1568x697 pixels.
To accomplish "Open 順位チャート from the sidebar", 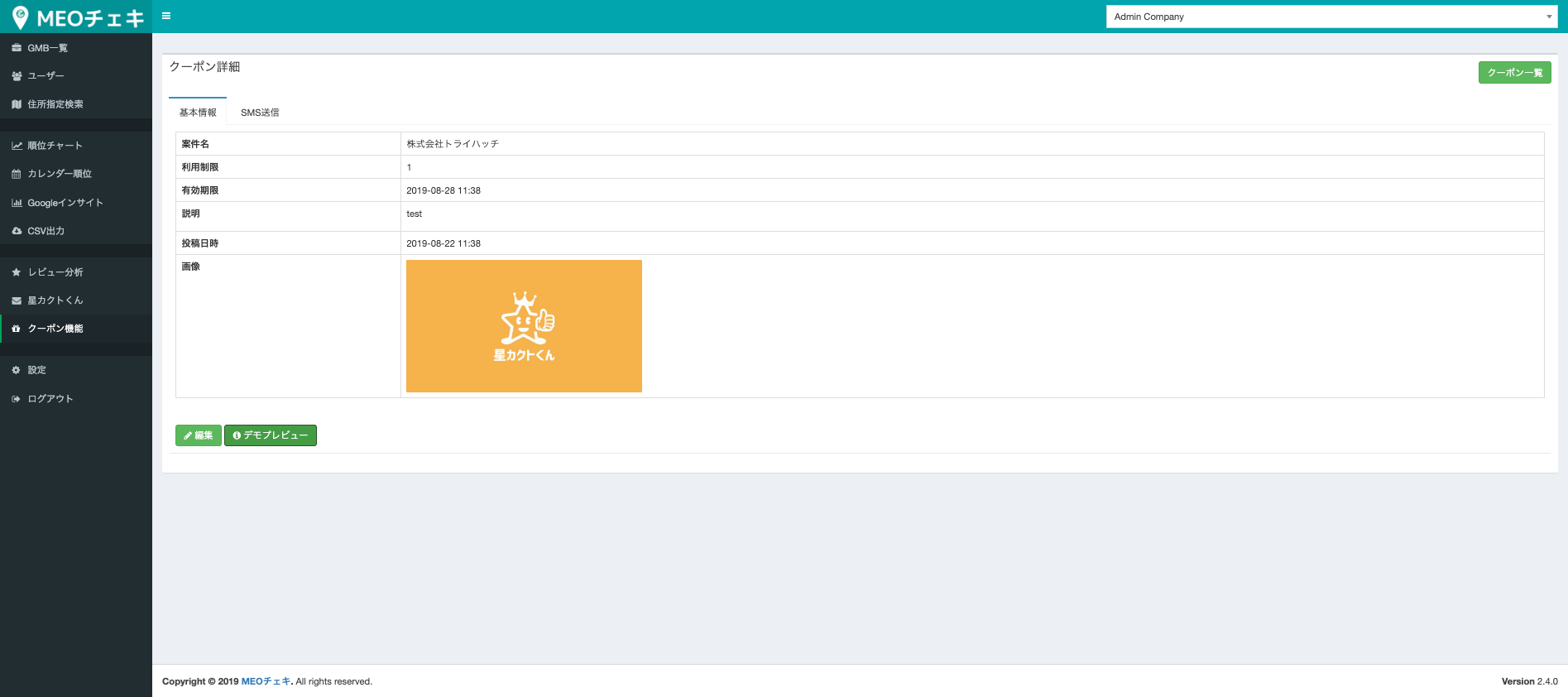I will 76,146.
